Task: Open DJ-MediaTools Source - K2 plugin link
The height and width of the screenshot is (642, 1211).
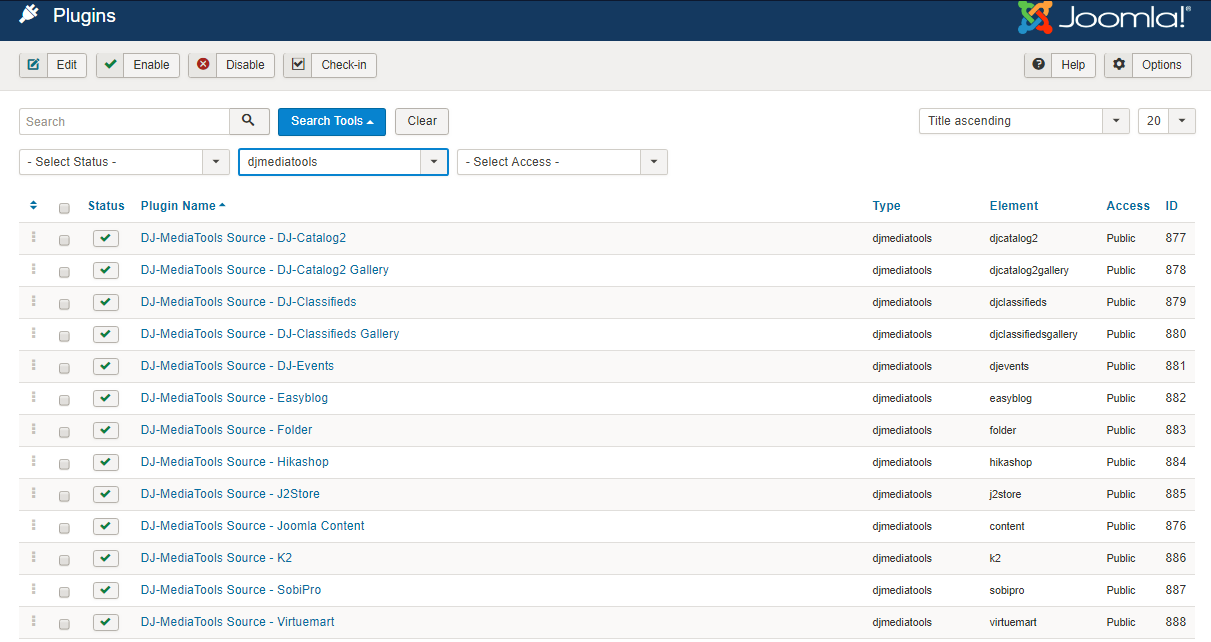Action: tap(216, 558)
